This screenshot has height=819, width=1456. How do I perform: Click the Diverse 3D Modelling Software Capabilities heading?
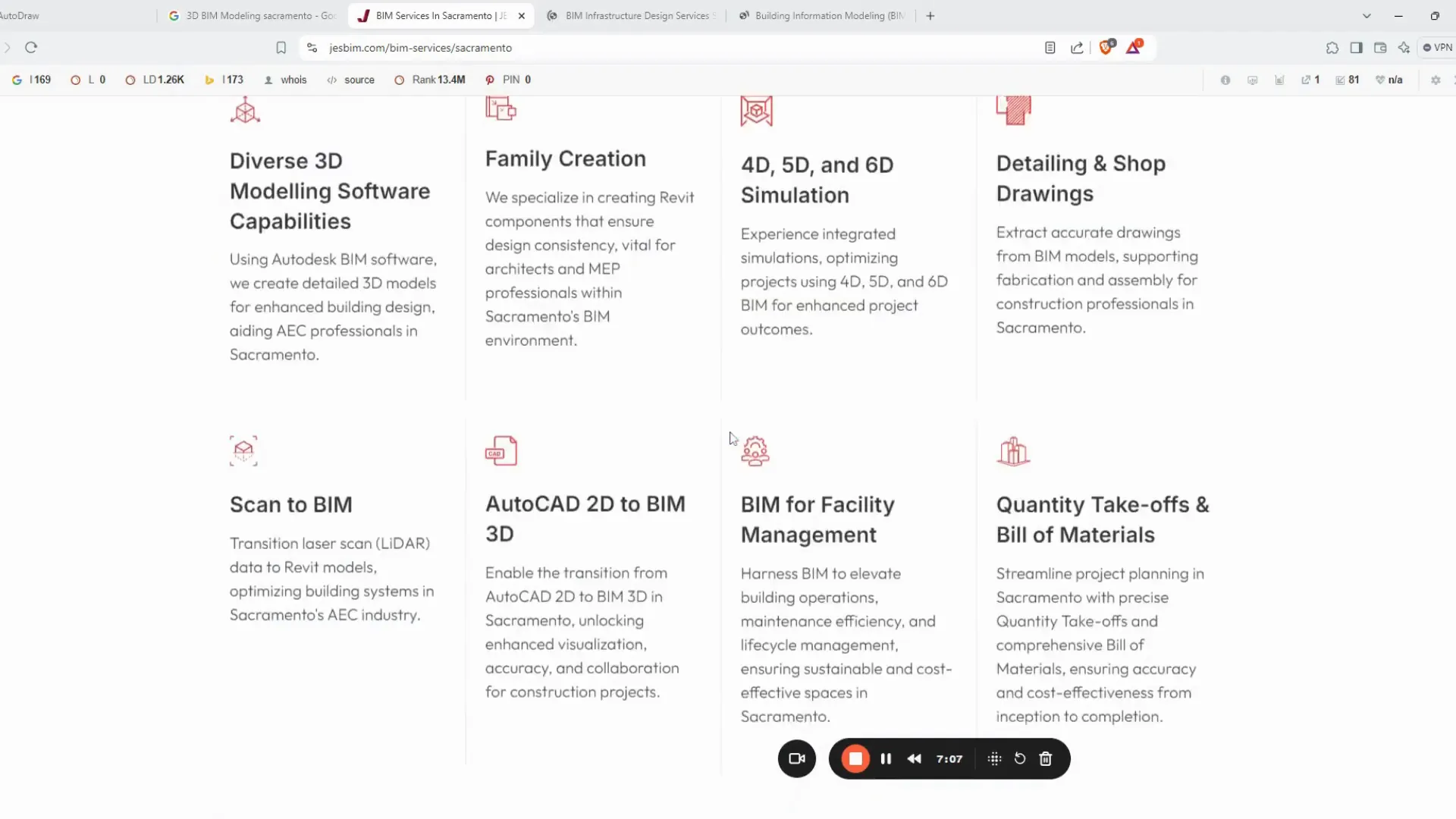click(x=330, y=191)
